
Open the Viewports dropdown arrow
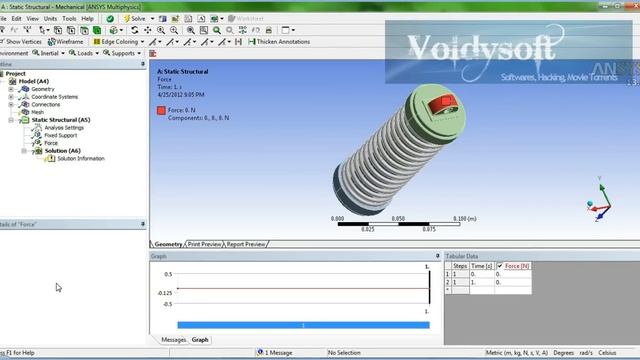(293, 30)
